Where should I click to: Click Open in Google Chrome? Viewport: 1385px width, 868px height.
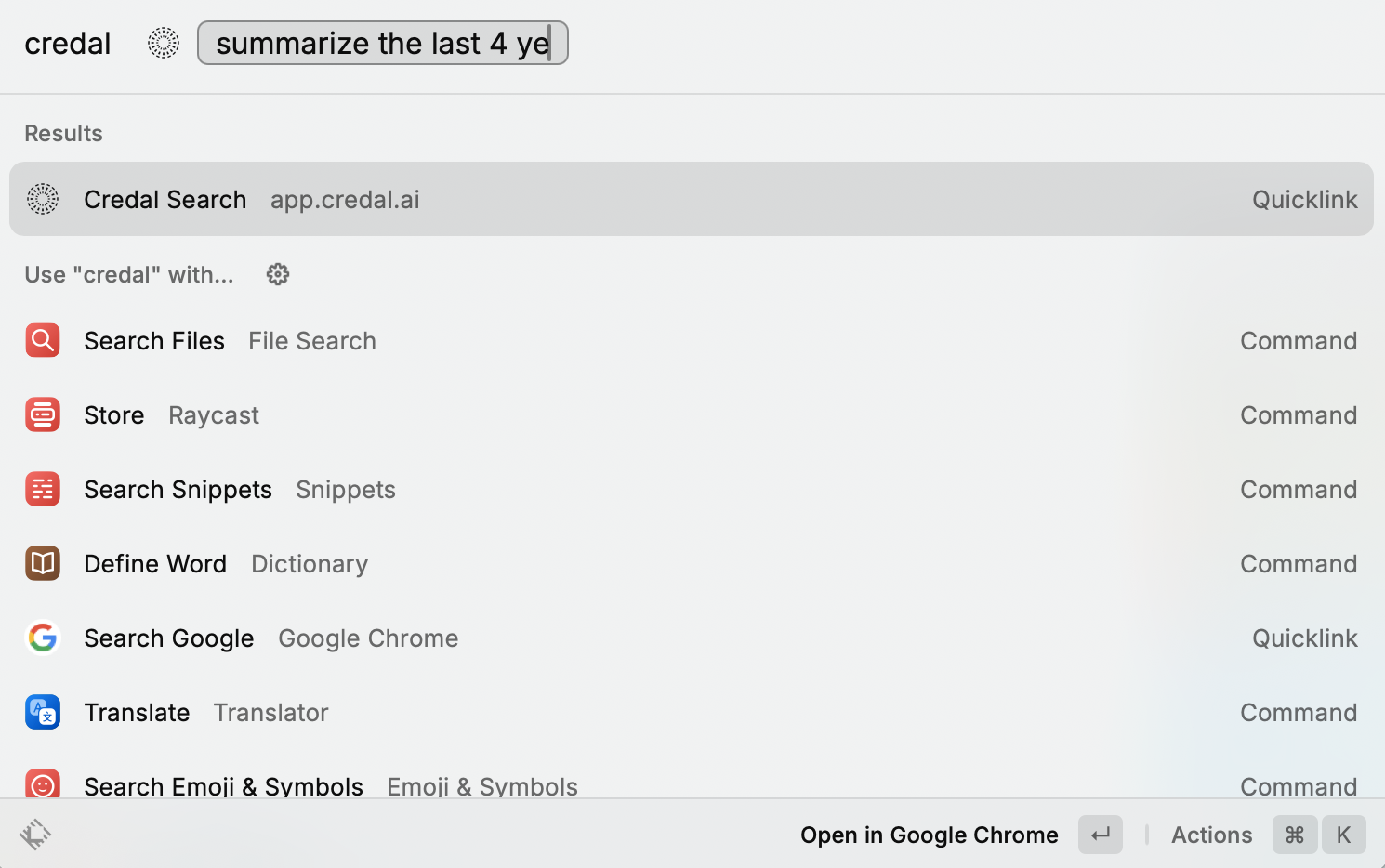pos(929,835)
